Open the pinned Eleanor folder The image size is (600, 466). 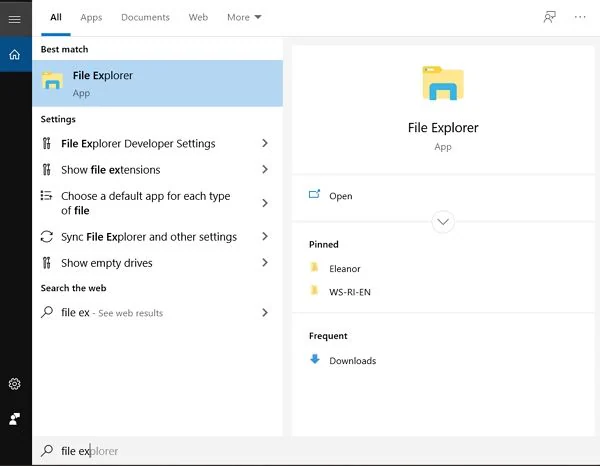coord(344,269)
